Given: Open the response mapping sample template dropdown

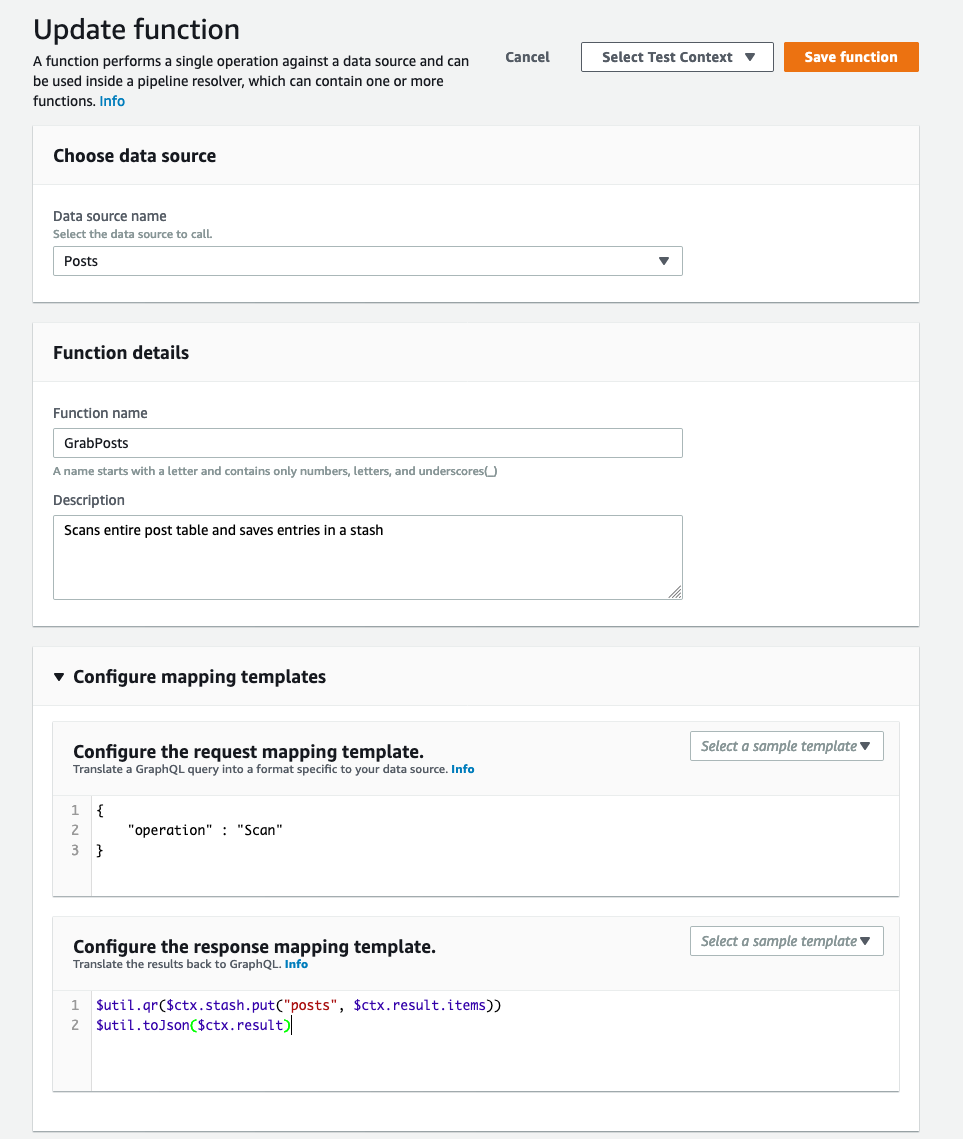Looking at the screenshot, I should [786, 941].
